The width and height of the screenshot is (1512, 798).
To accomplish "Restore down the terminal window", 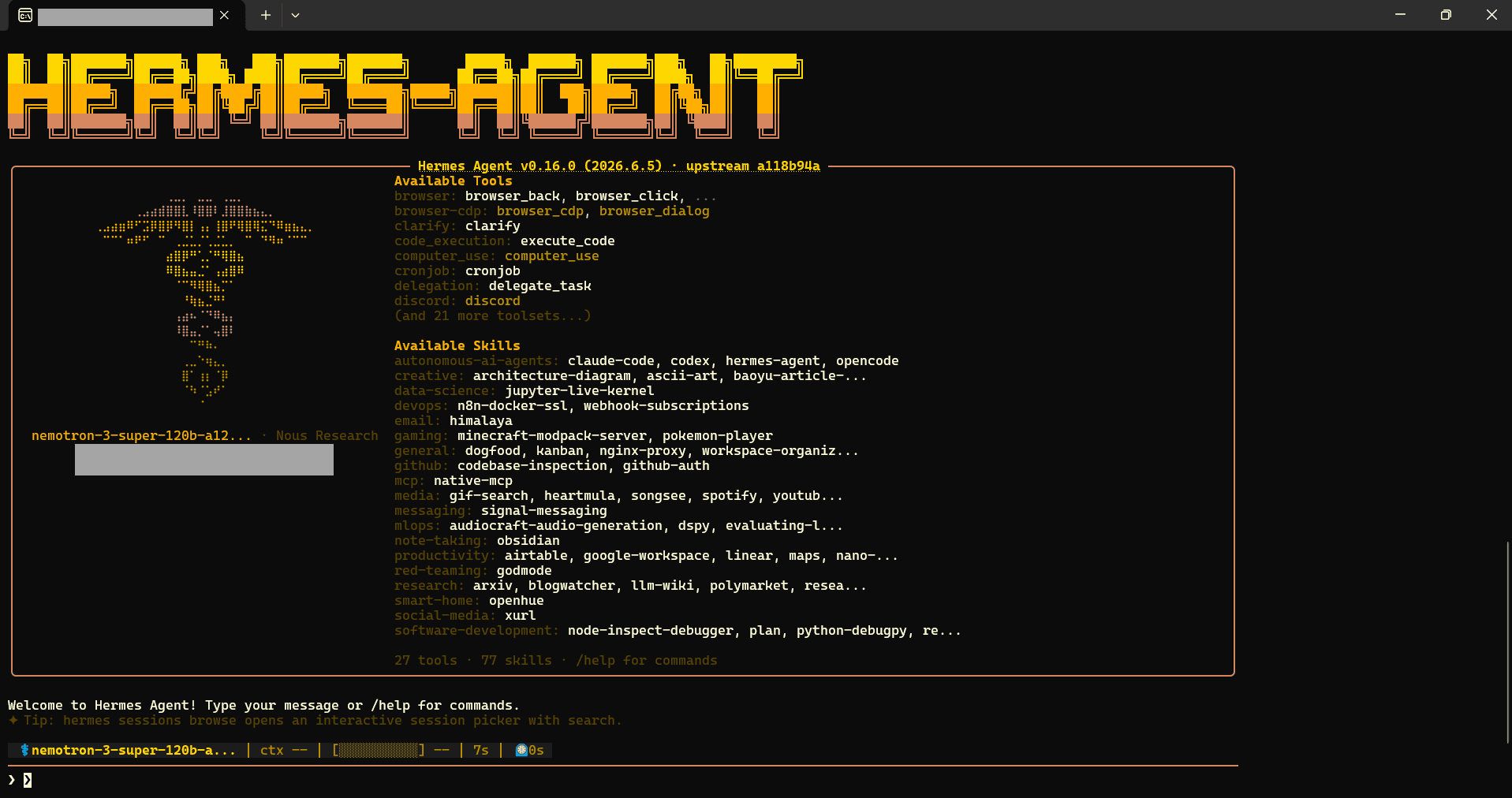I will (x=1446, y=15).
